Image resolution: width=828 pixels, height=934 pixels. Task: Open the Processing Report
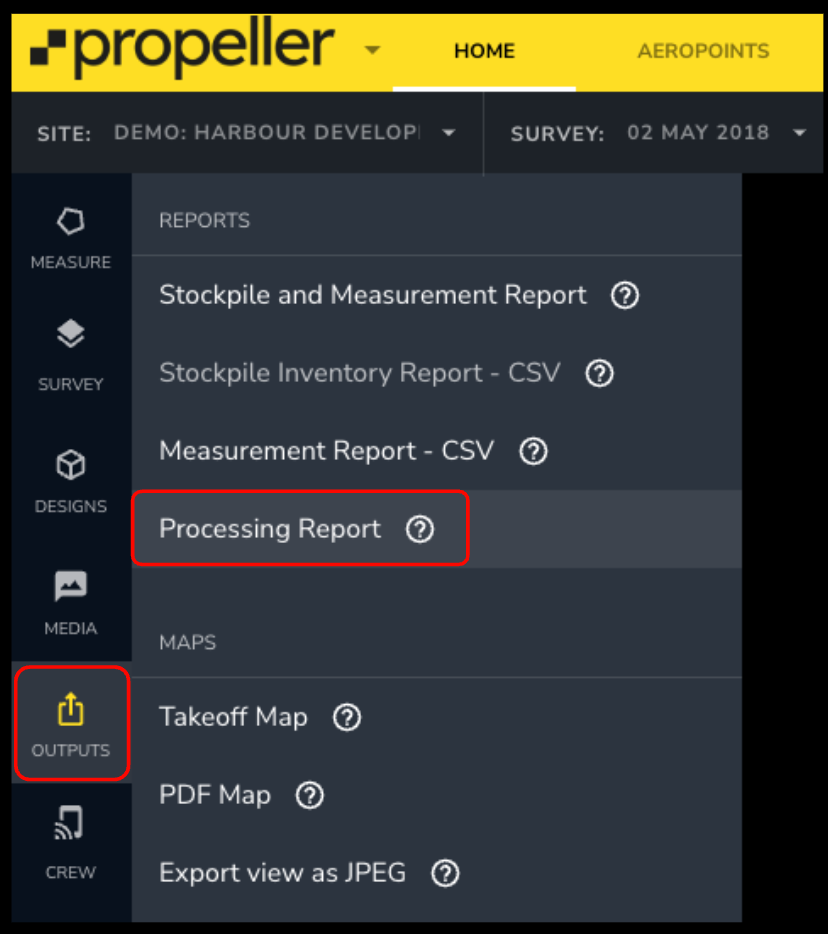[x=270, y=529]
